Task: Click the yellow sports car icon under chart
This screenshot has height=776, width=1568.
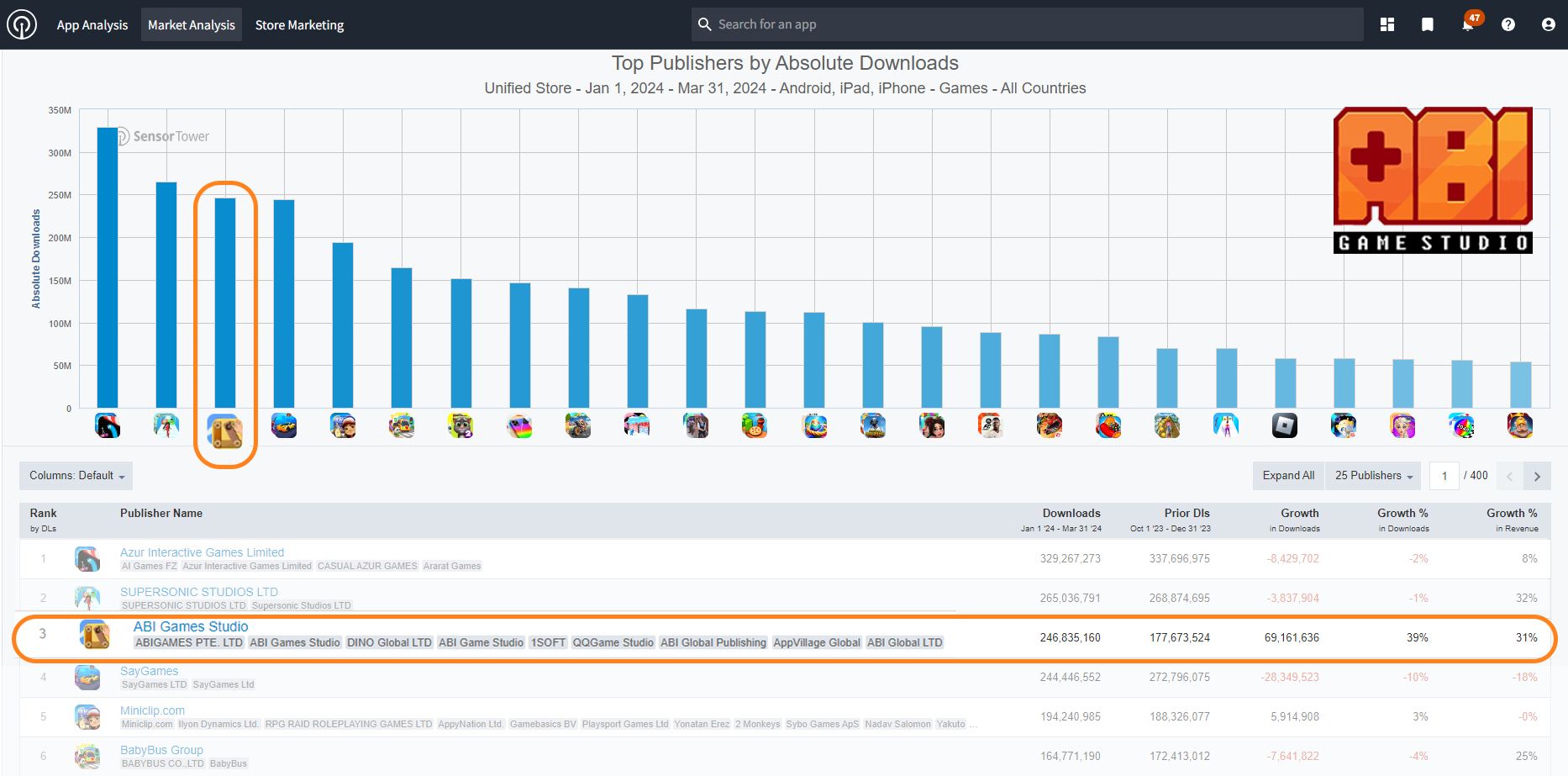Action: pyautogui.click(x=284, y=425)
